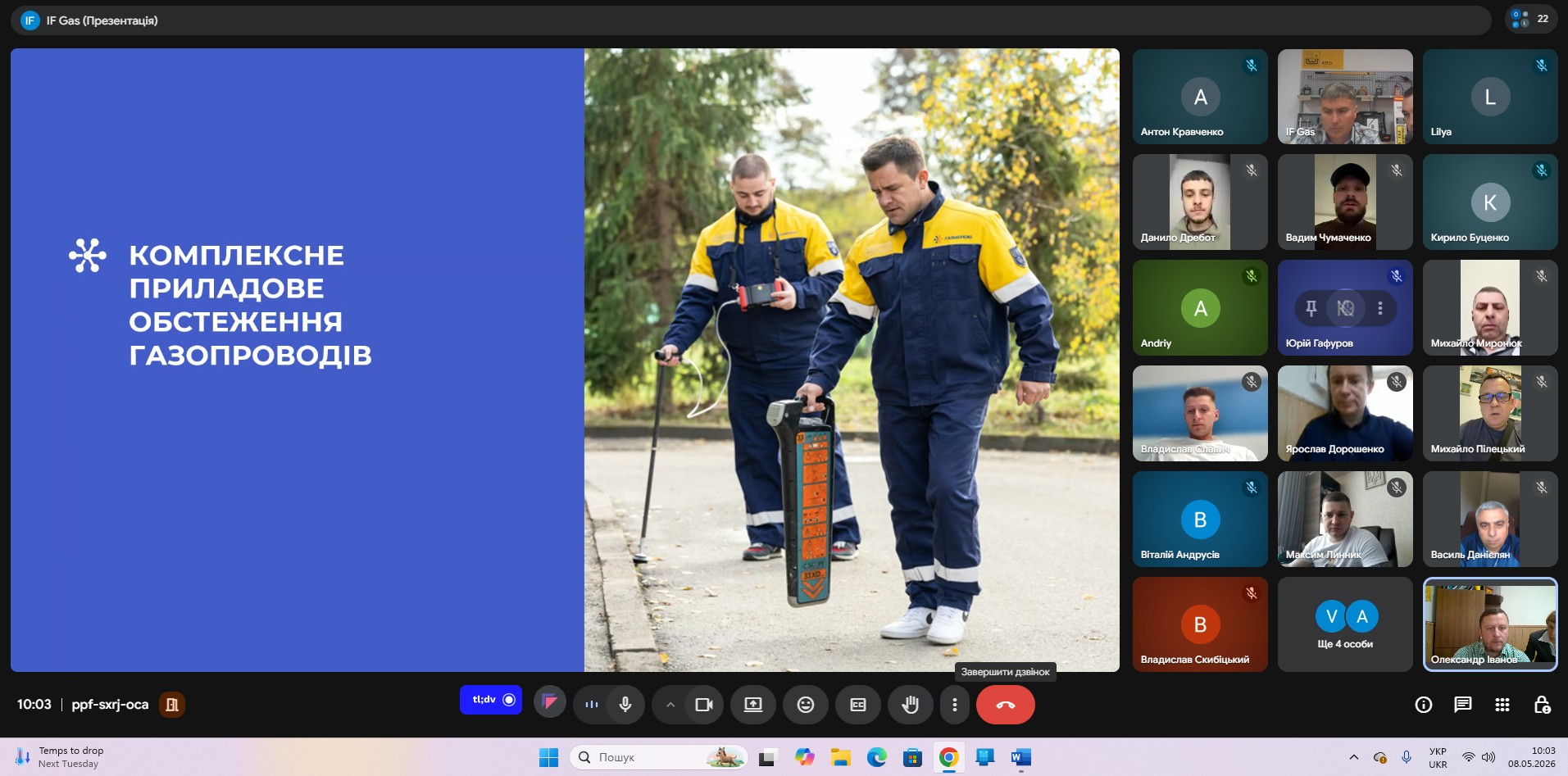This screenshot has height=776, width=1568.
Task: Click the tl;dv recording button
Action: pos(491,700)
